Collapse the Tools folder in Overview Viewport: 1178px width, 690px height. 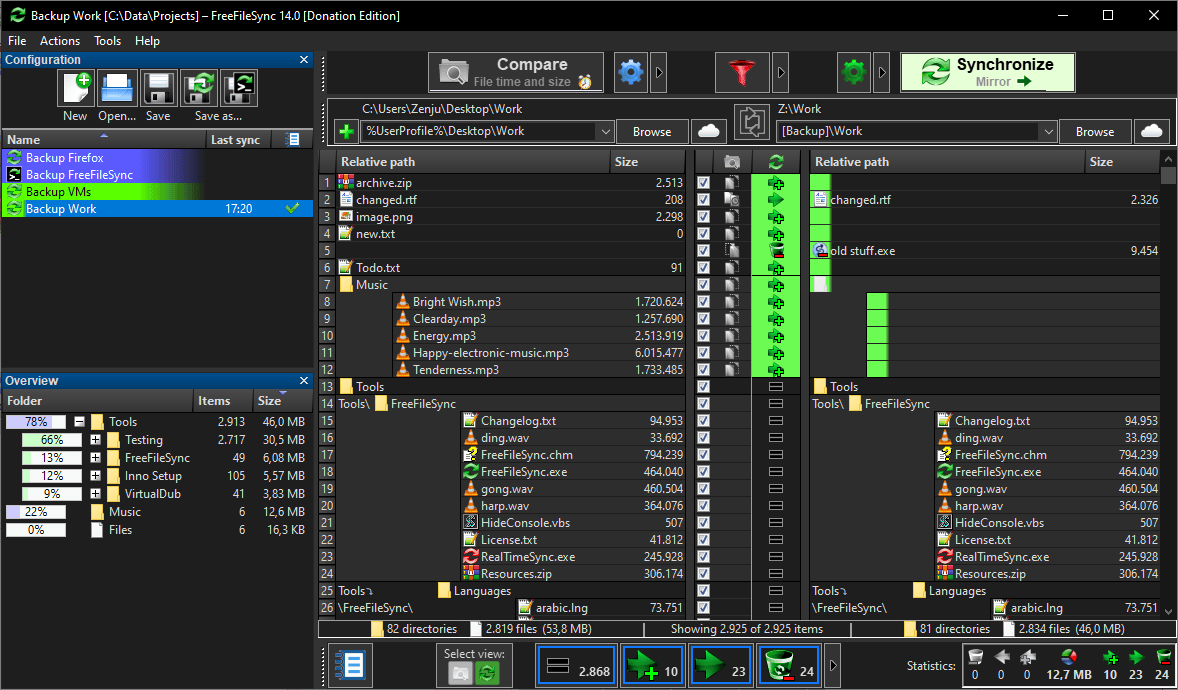pos(80,422)
